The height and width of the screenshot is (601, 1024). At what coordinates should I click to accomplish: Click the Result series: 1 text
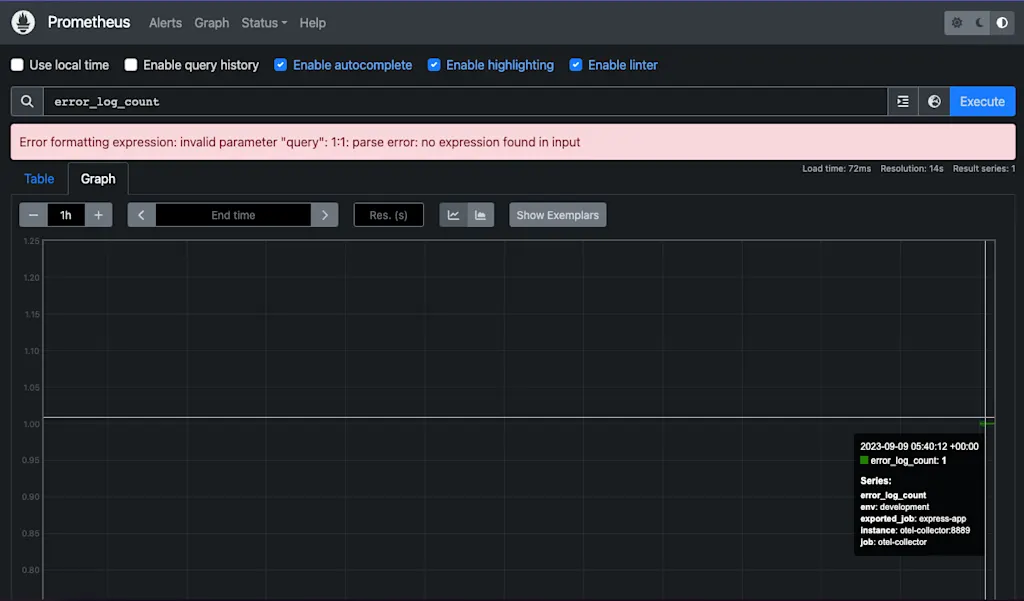click(x=984, y=169)
